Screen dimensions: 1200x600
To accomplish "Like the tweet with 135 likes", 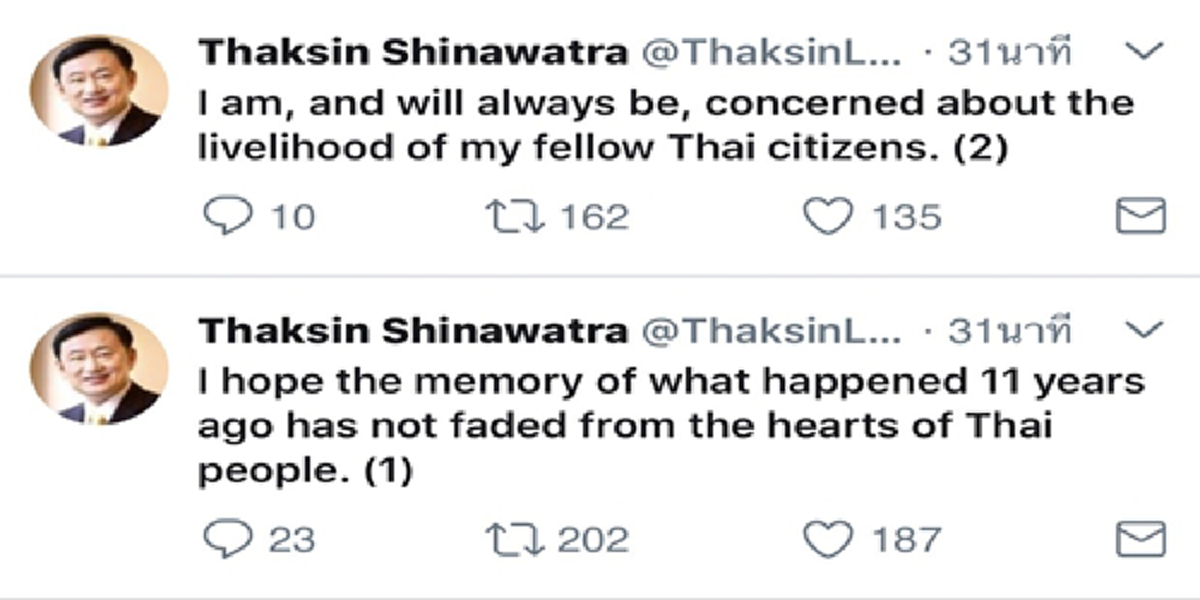I will [828, 216].
